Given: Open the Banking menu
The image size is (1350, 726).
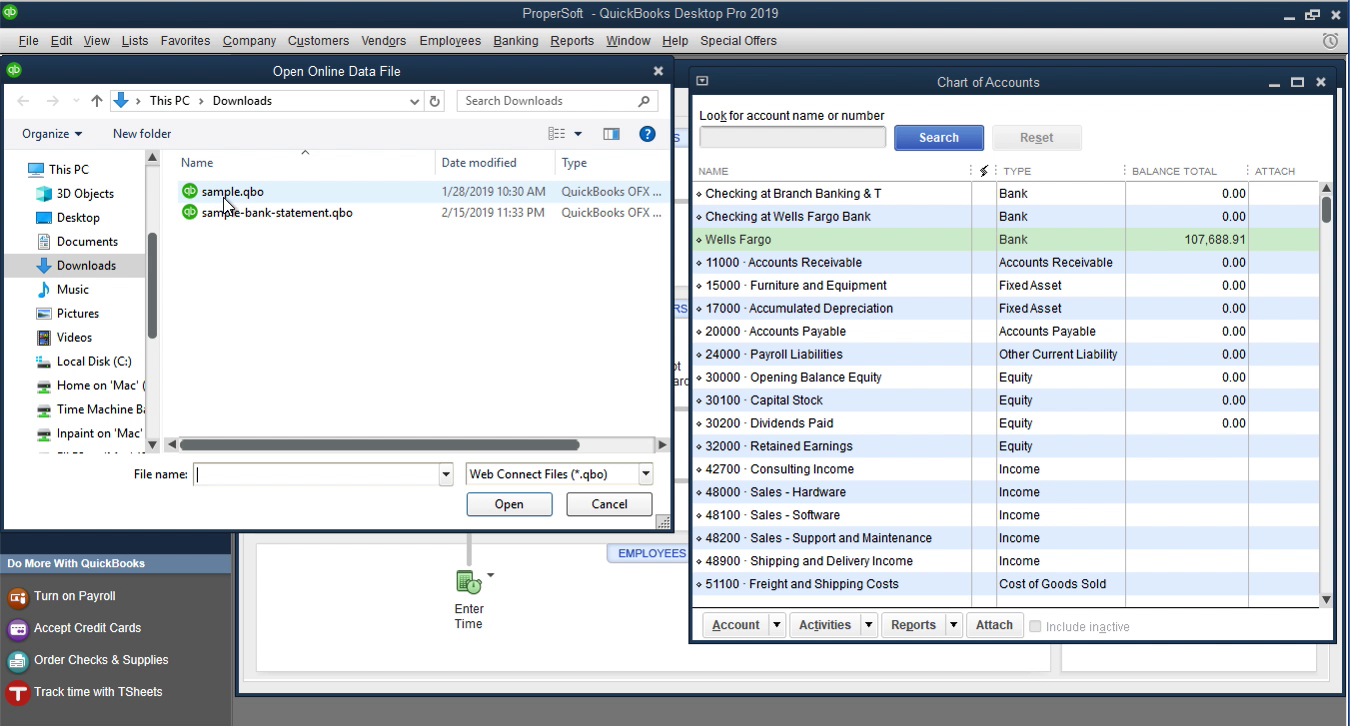Looking at the screenshot, I should point(516,41).
